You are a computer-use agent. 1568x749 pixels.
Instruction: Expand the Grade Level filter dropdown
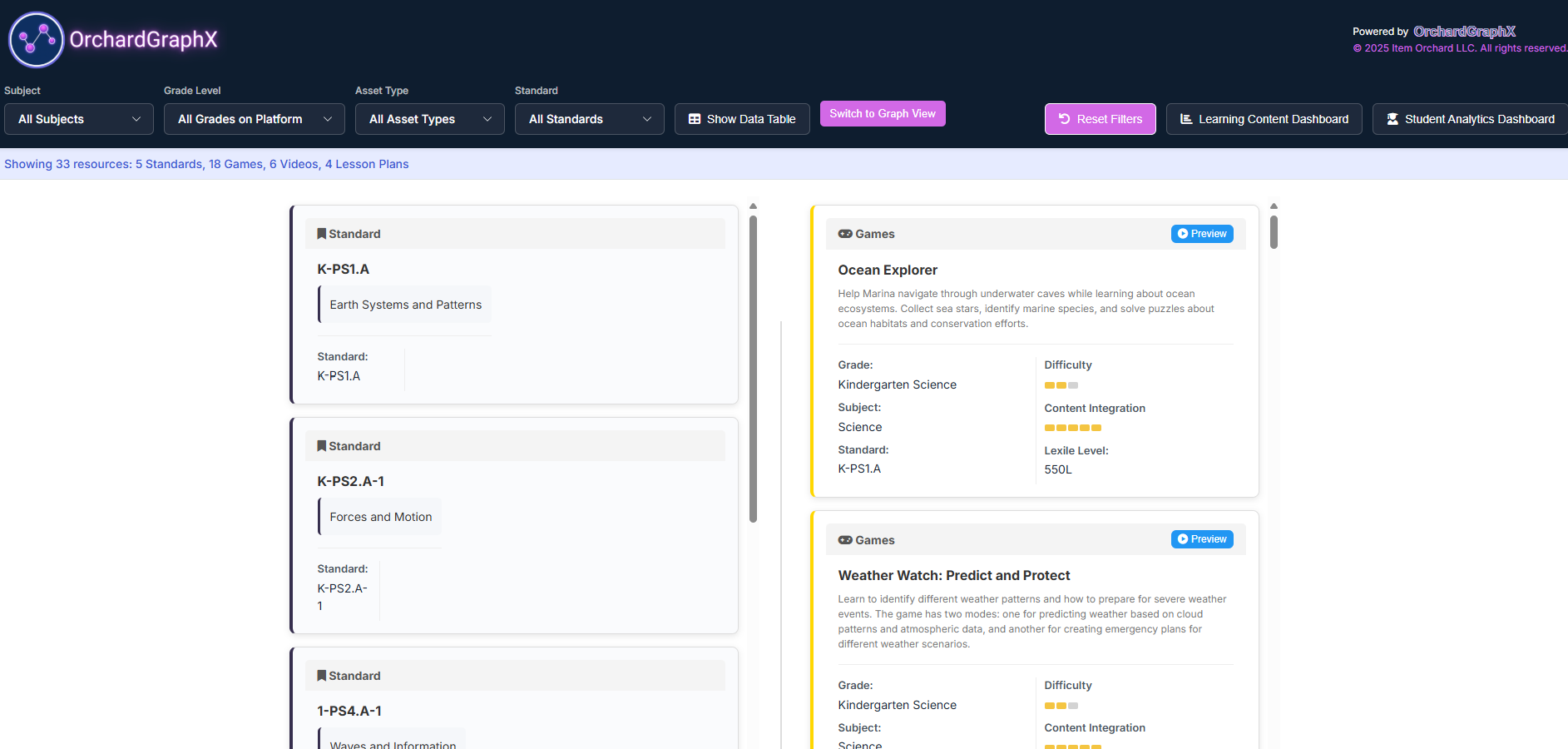coord(254,119)
